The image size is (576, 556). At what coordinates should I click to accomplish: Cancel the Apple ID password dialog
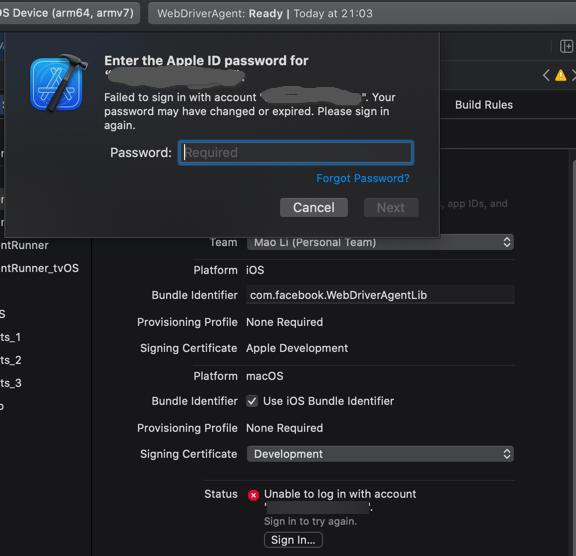314,207
